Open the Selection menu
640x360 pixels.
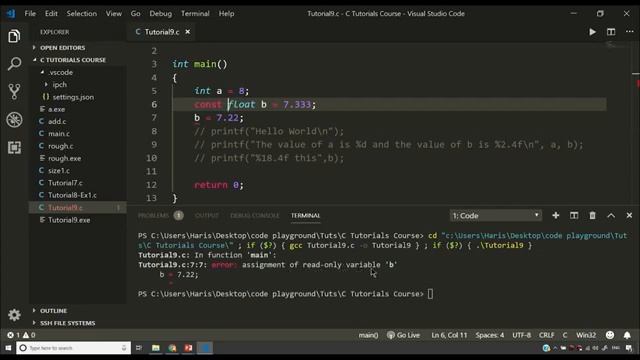[82, 13]
